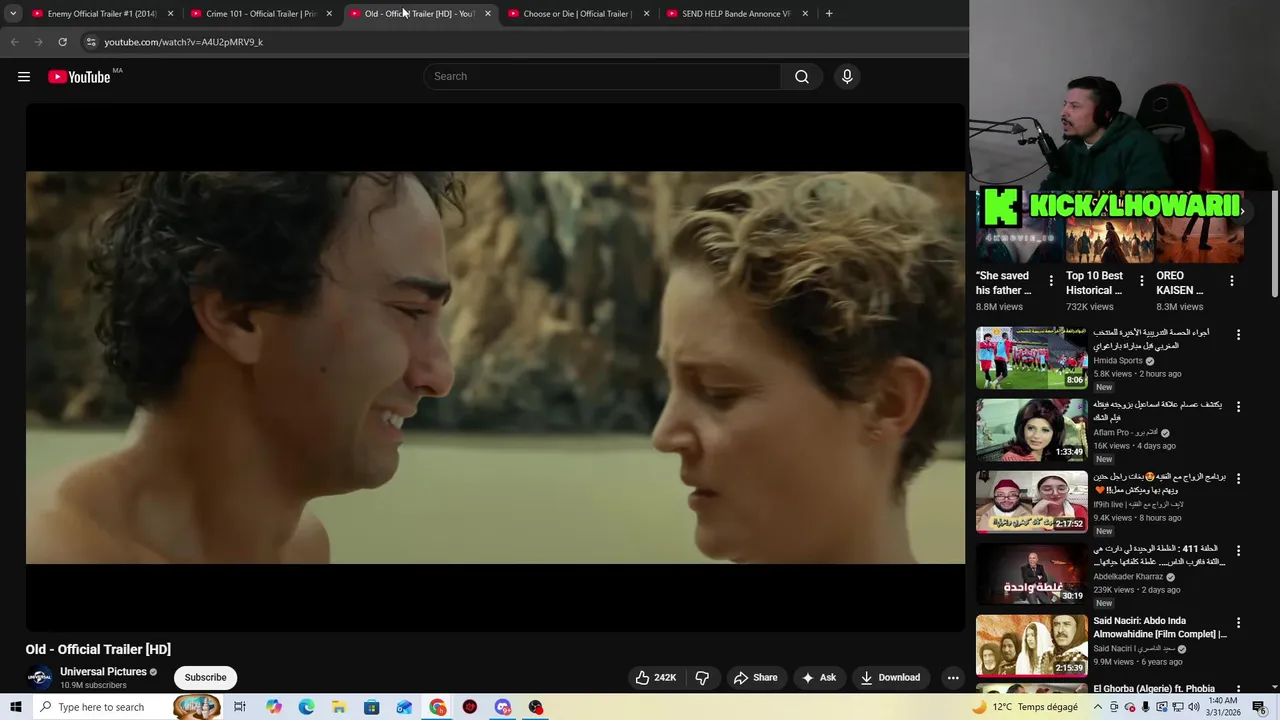Close the Crime 101 tab

[x=329, y=14]
